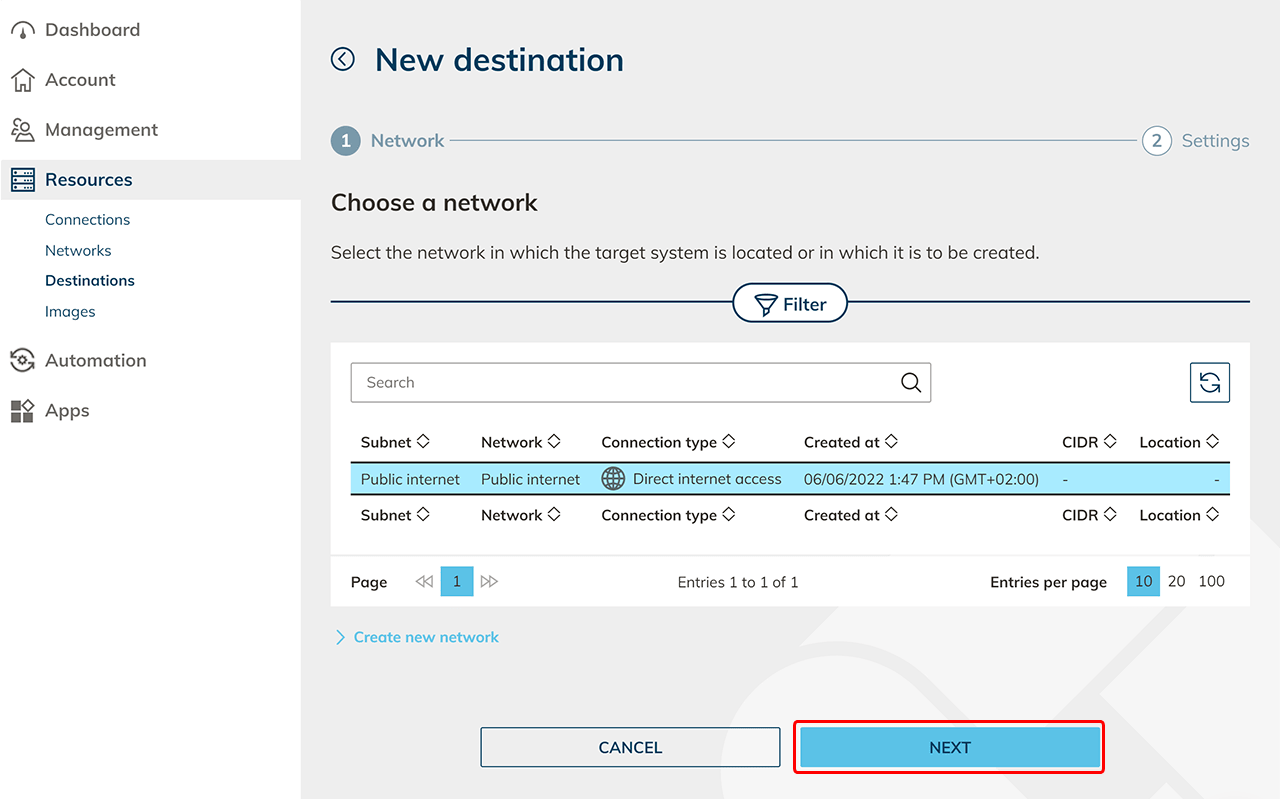Click the CANCEL button
The width and height of the screenshot is (1280, 799).
click(x=630, y=747)
